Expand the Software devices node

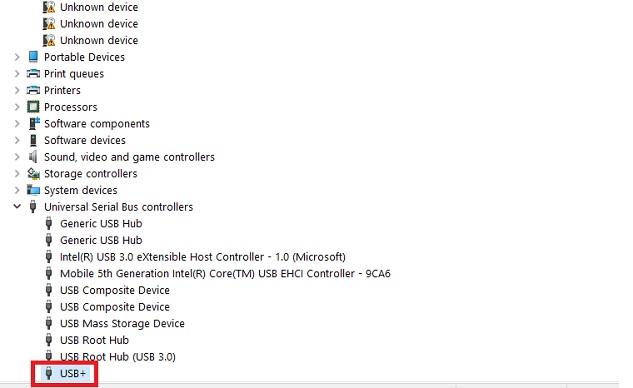[17, 140]
